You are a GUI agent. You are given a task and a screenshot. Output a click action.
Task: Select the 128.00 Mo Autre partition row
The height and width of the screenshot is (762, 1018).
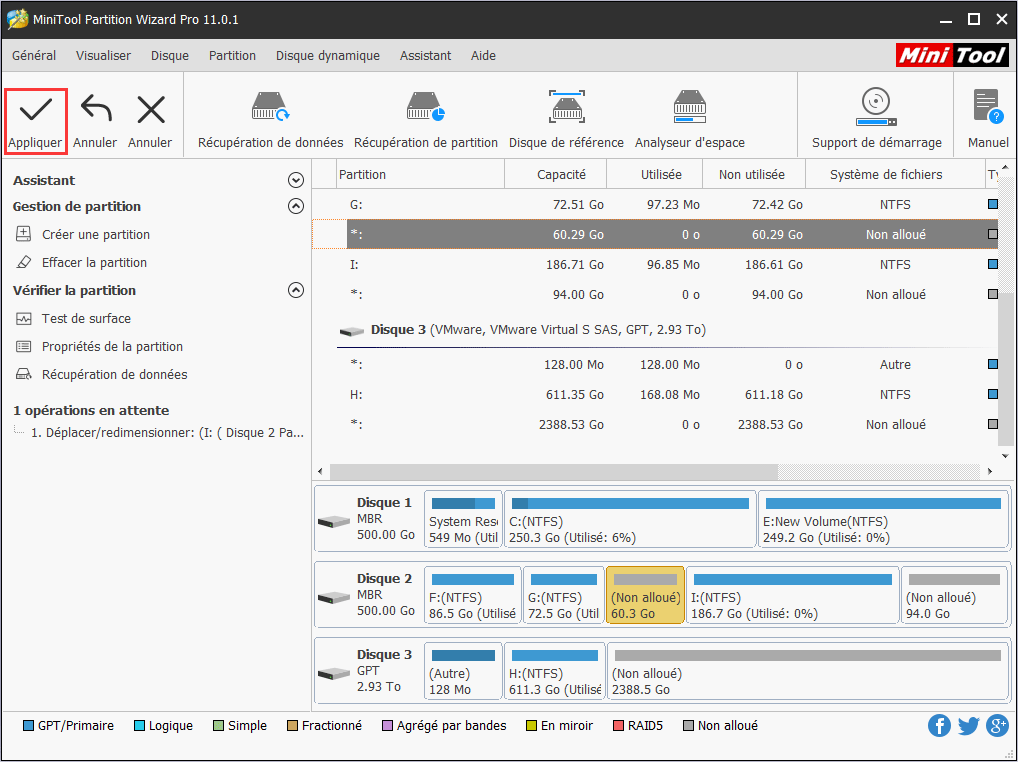[656, 365]
